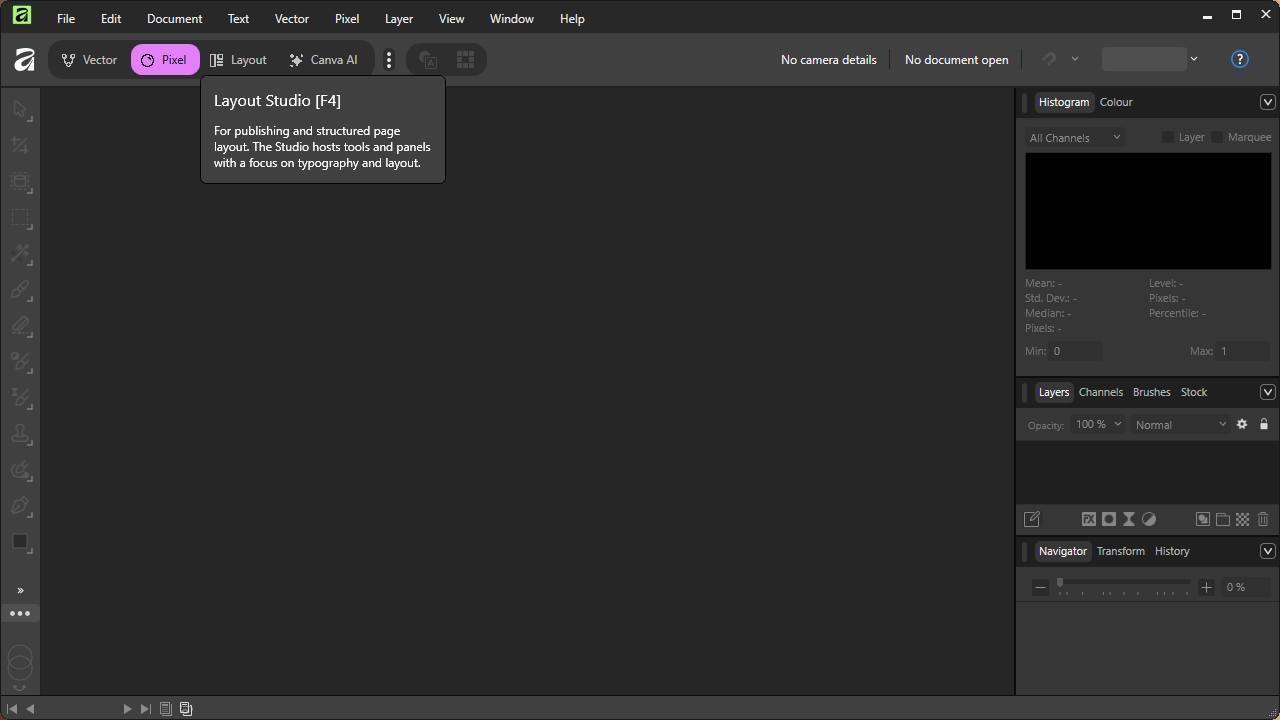Click the Adjustment layer icon in Layers panel

(1148, 519)
